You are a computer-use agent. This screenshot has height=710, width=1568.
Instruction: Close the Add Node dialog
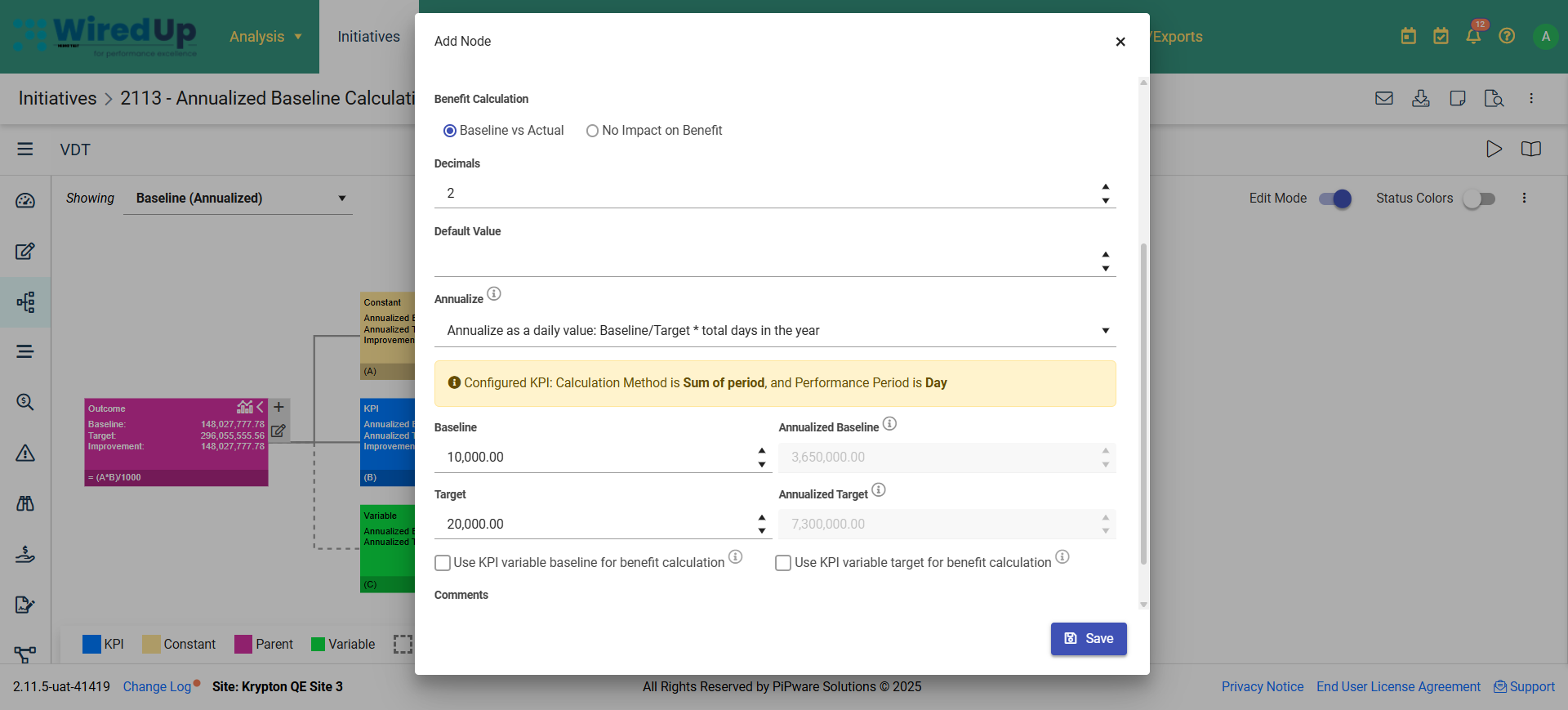1120,42
